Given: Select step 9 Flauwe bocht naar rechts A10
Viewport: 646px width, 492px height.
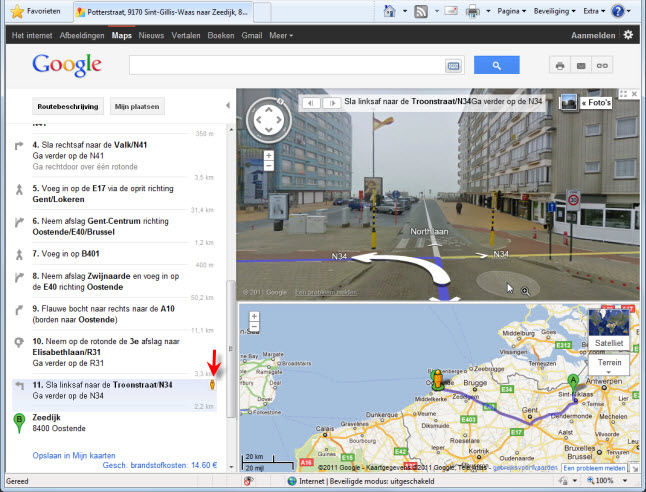Looking at the screenshot, I should click(x=115, y=314).
